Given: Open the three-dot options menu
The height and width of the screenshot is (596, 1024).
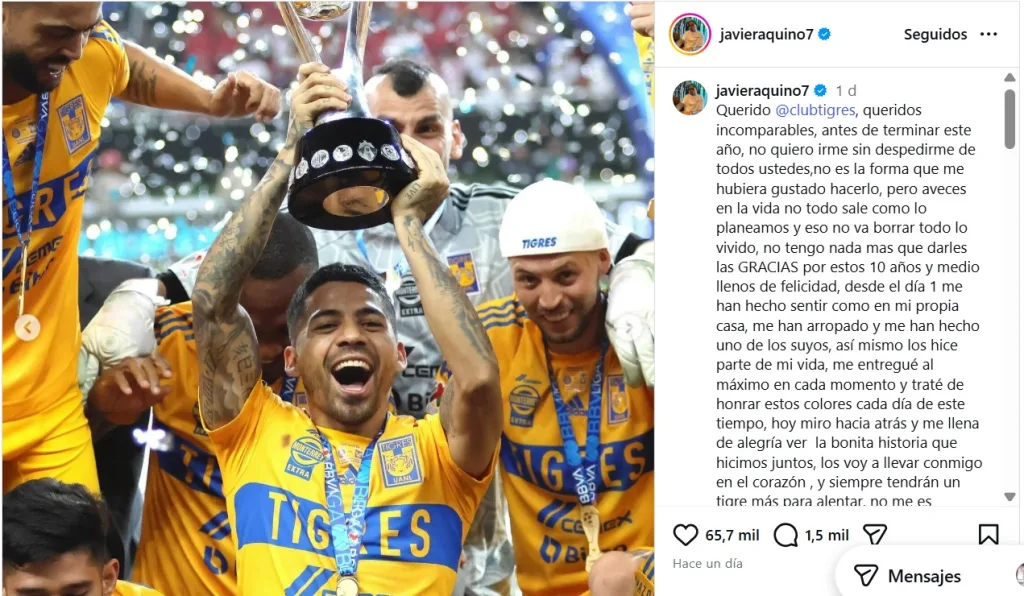Looking at the screenshot, I should [989, 34].
